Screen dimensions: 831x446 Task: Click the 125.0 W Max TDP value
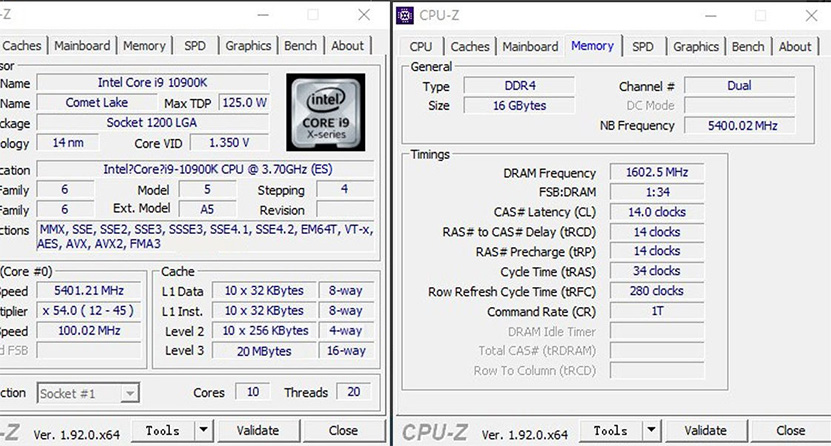click(244, 103)
